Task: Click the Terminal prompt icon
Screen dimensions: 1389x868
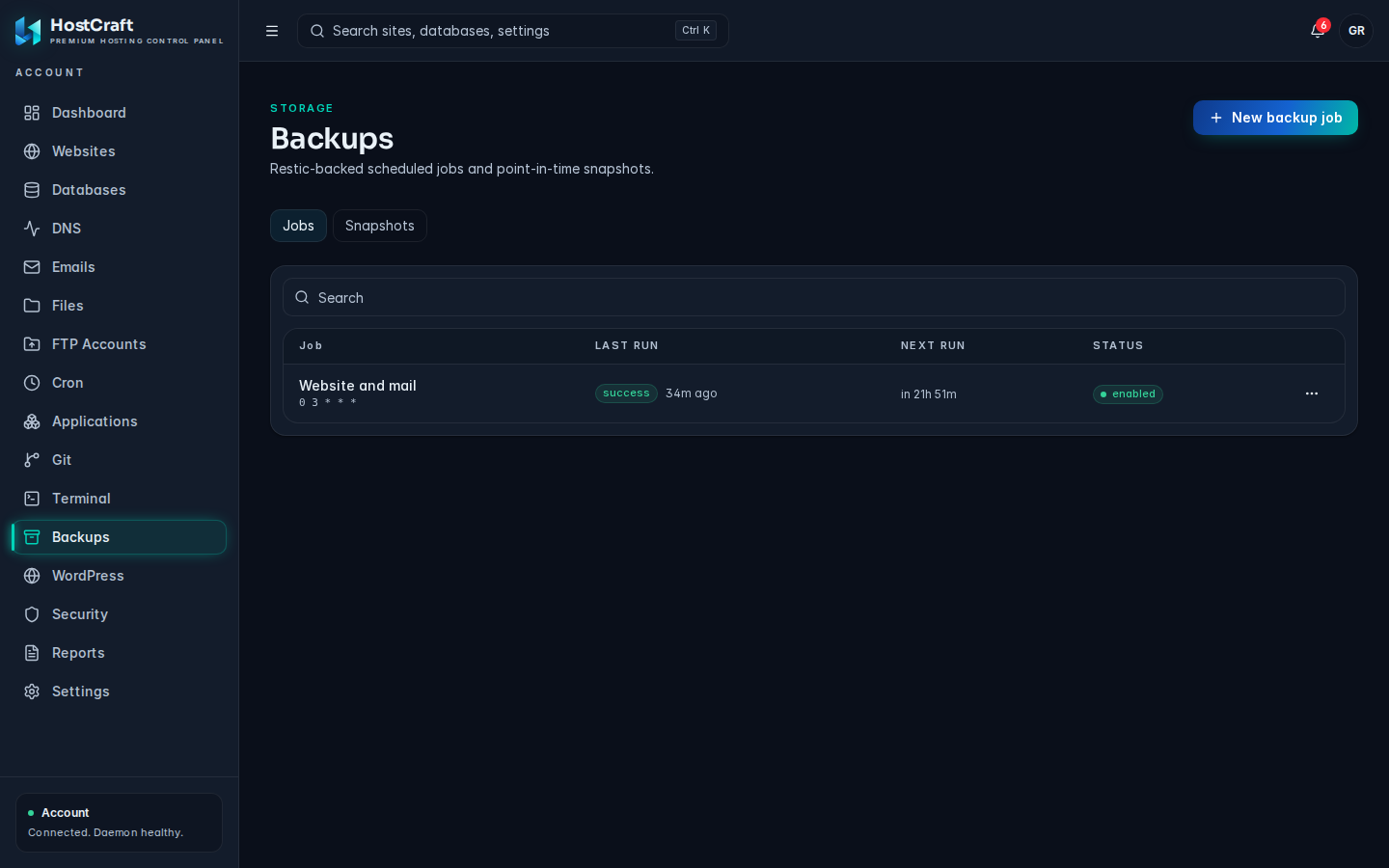Action: click(x=32, y=499)
